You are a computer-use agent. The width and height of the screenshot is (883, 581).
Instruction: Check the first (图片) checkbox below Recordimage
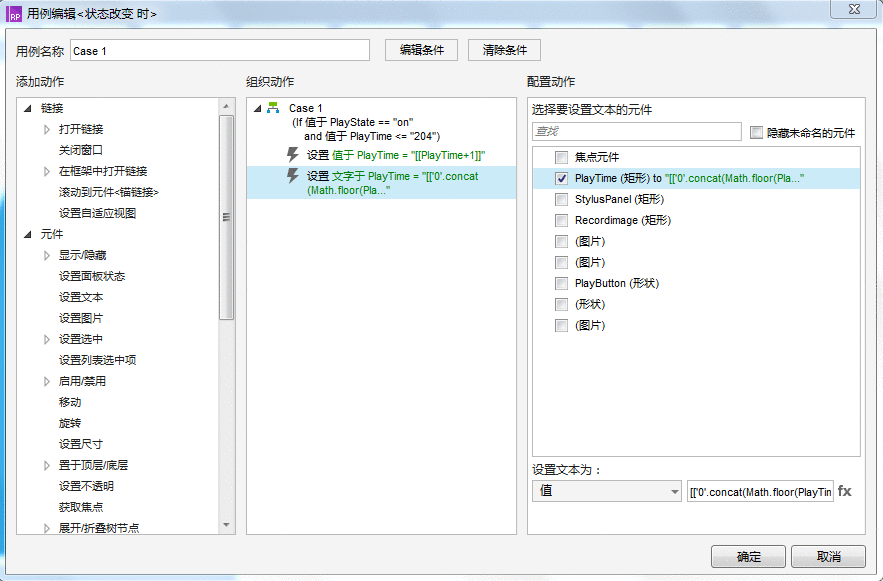tap(561, 242)
